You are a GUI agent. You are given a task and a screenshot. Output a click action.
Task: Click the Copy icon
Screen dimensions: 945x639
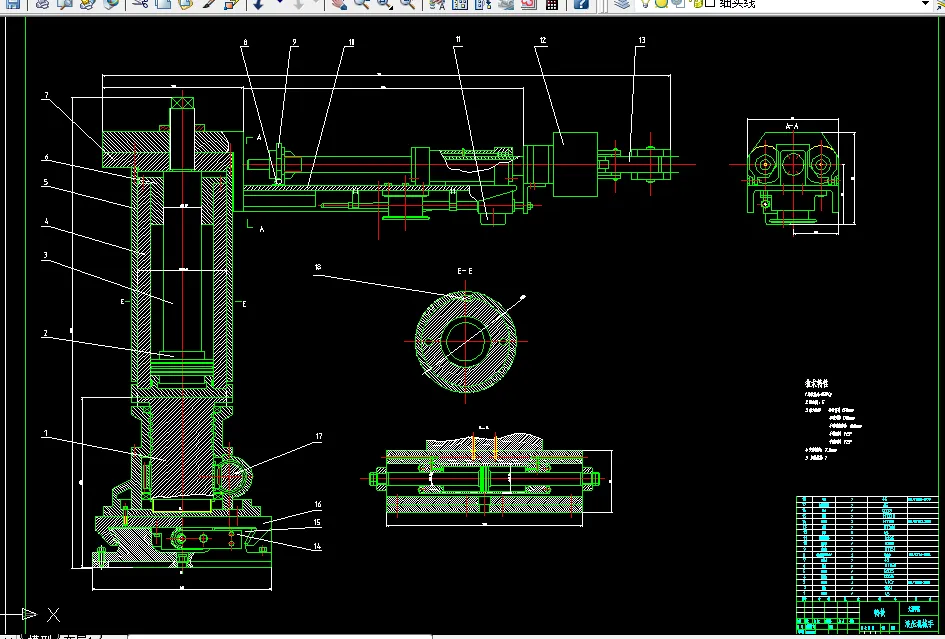[x=163, y=4]
